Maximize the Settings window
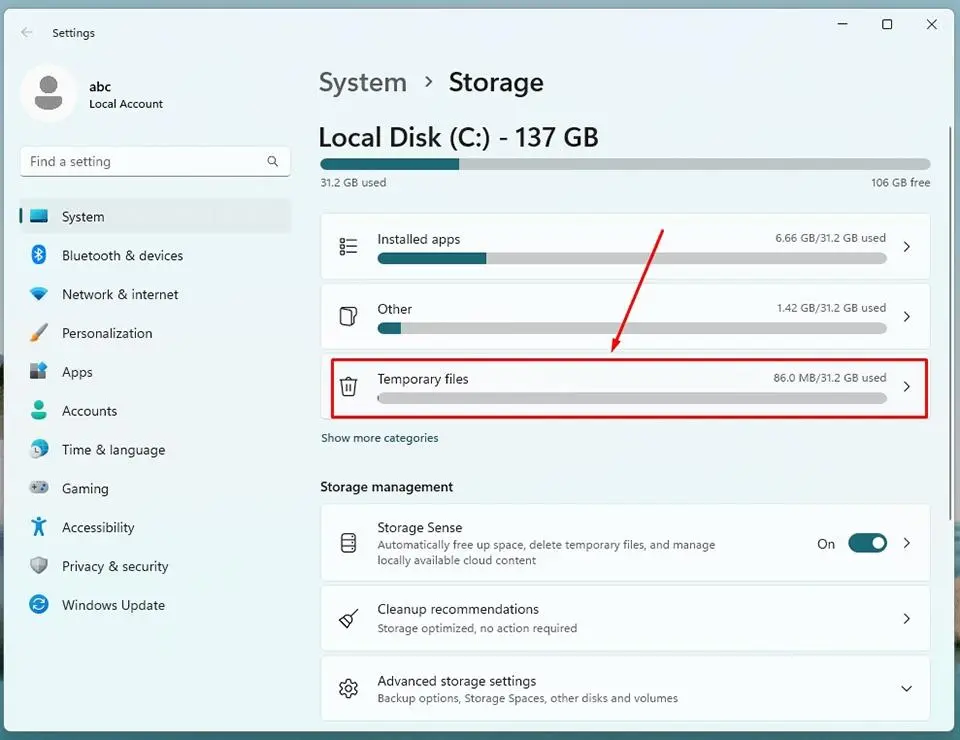Viewport: 960px width, 740px height. click(x=887, y=24)
